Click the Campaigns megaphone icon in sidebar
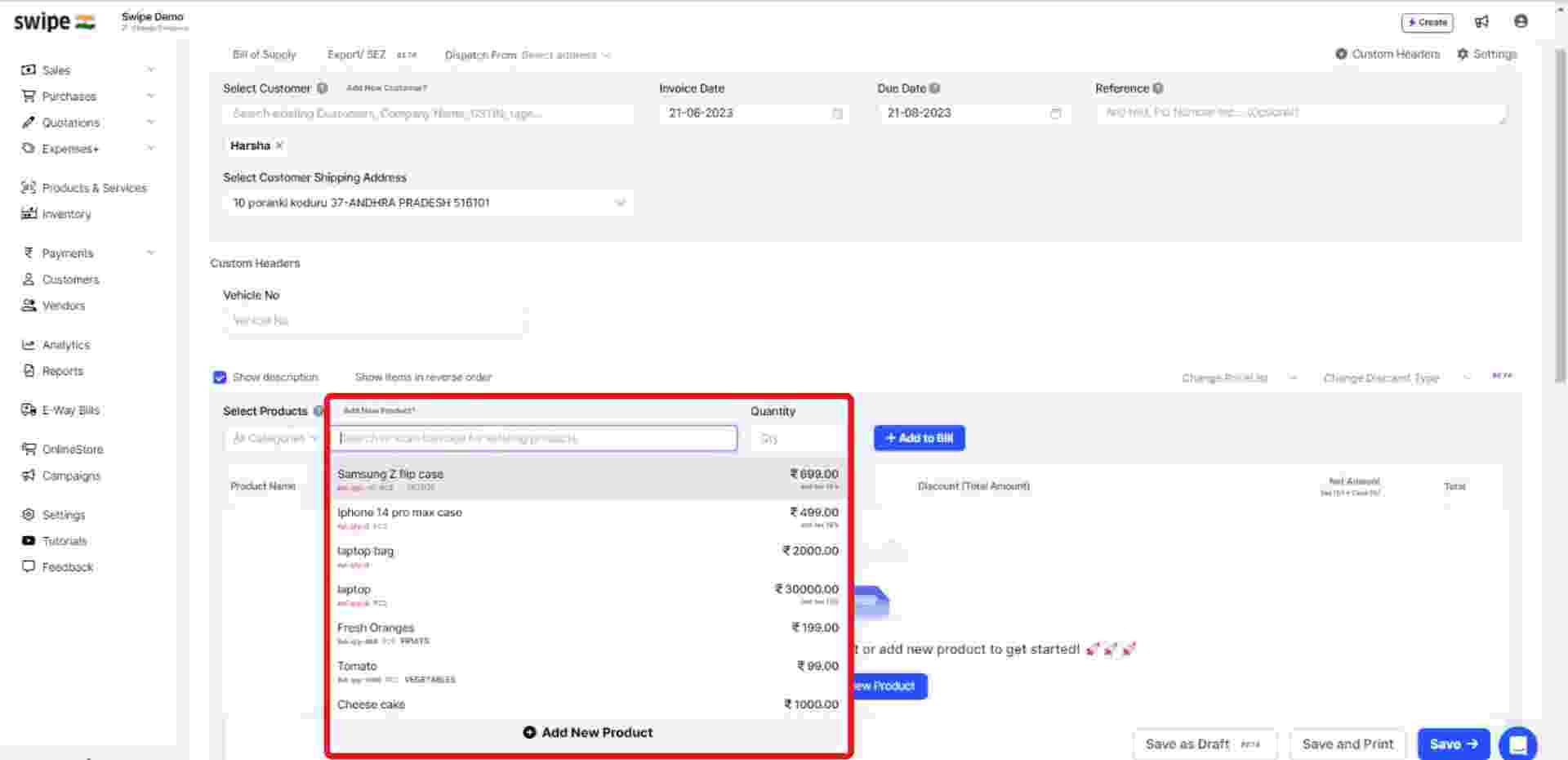Image resolution: width=1568 pixels, height=760 pixels. point(29,476)
